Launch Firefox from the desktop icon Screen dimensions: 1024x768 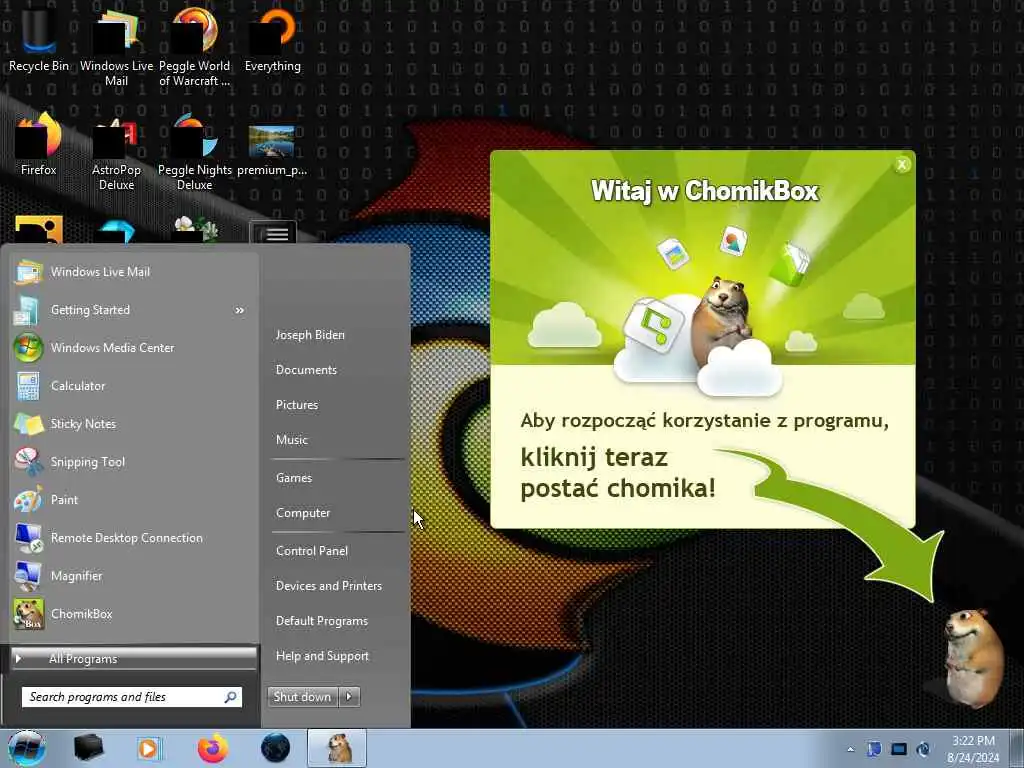pyautogui.click(x=39, y=144)
